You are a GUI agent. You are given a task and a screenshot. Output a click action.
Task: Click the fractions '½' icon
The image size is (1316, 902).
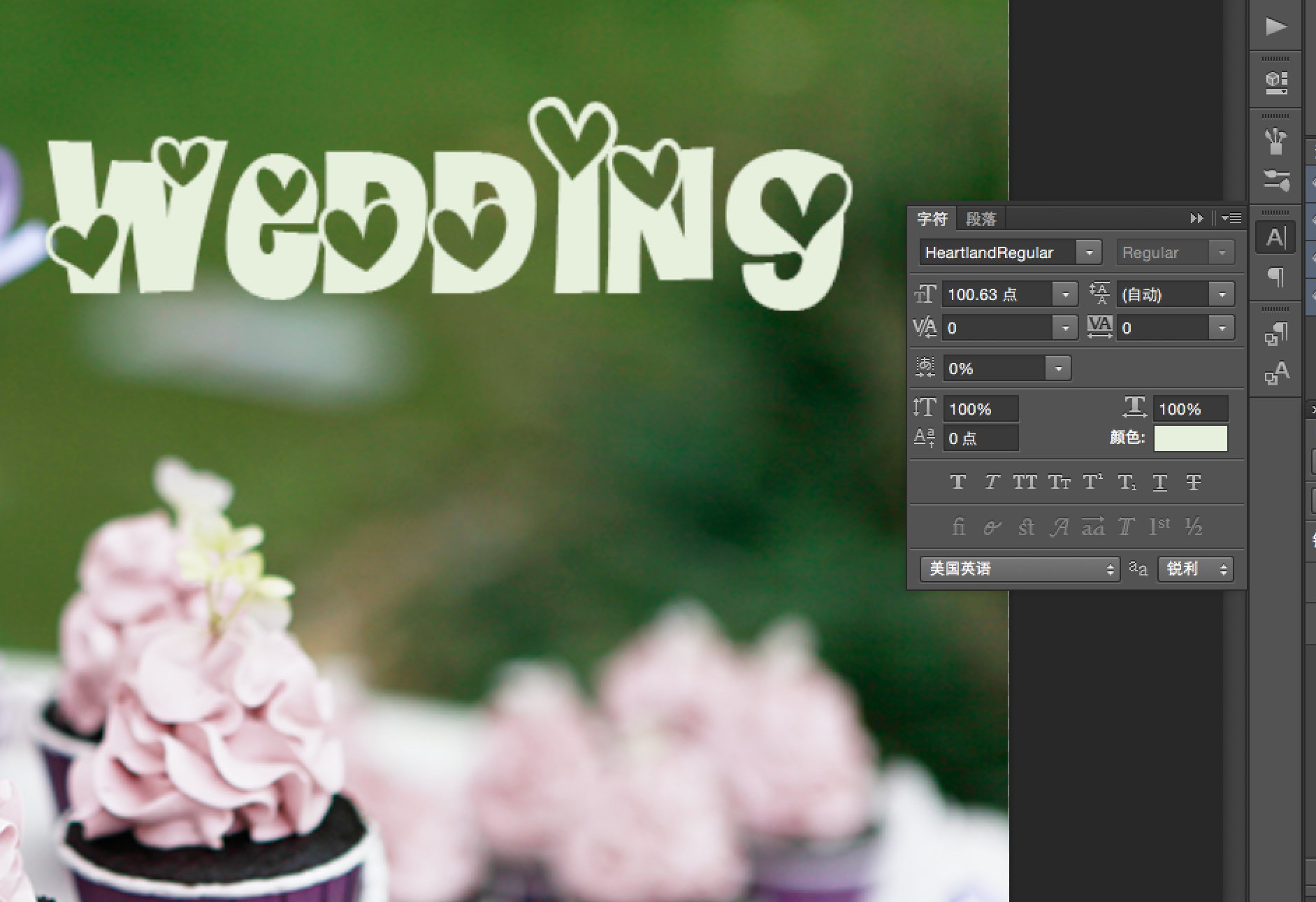1194,527
